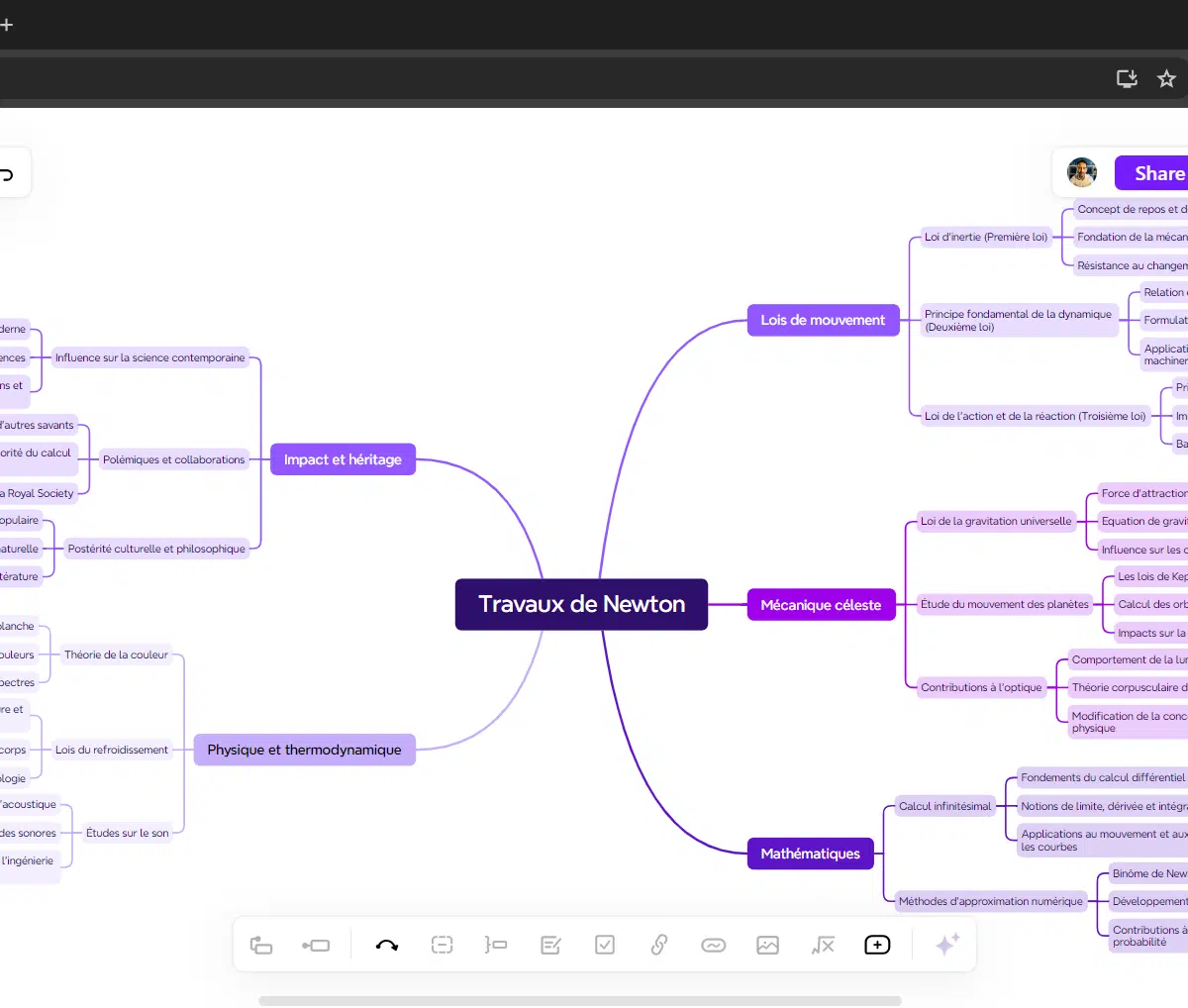1188x1008 pixels.
Task: Insert a hyperlink with the chain icon
Action: tap(659, 946)
